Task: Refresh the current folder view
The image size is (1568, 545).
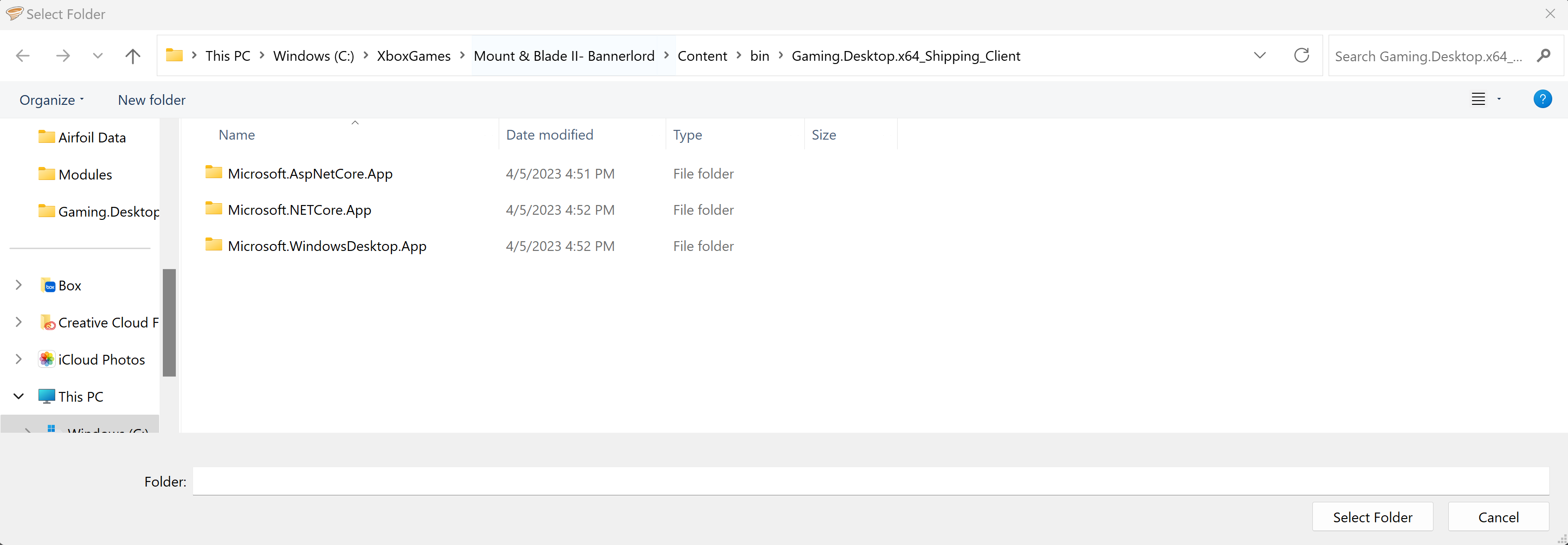Action: [x=1301, y=55]
